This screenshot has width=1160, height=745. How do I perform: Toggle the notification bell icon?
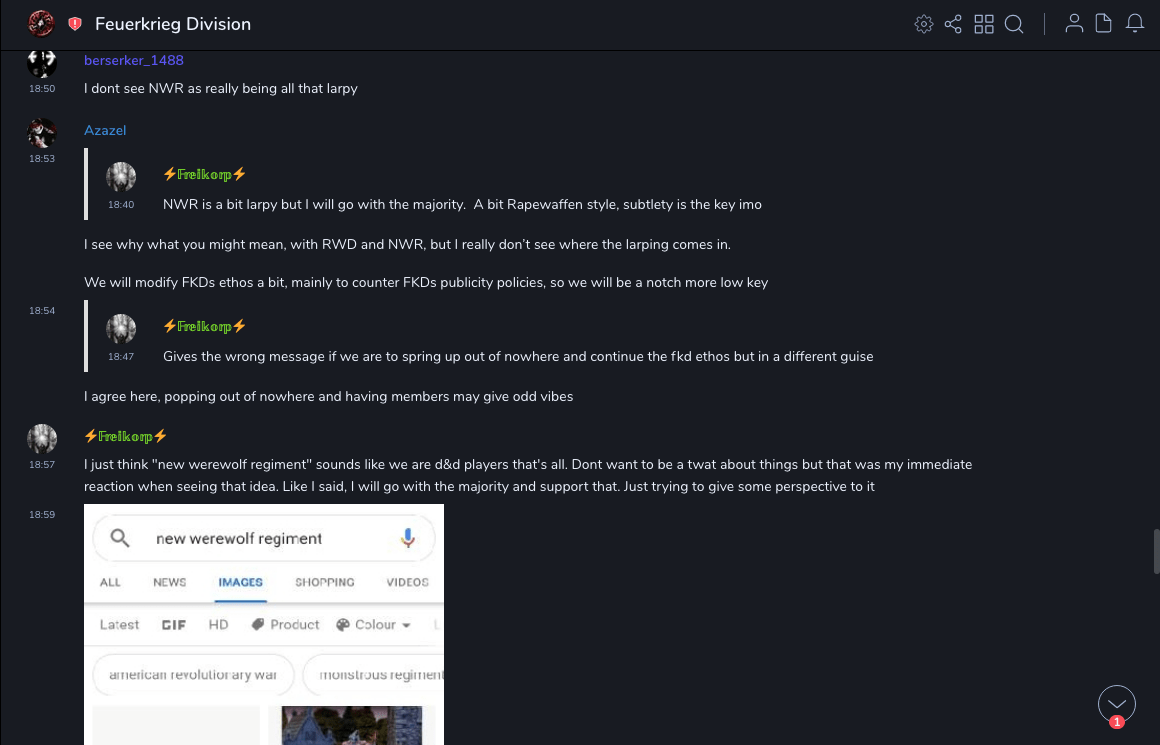pos(1135,24)
